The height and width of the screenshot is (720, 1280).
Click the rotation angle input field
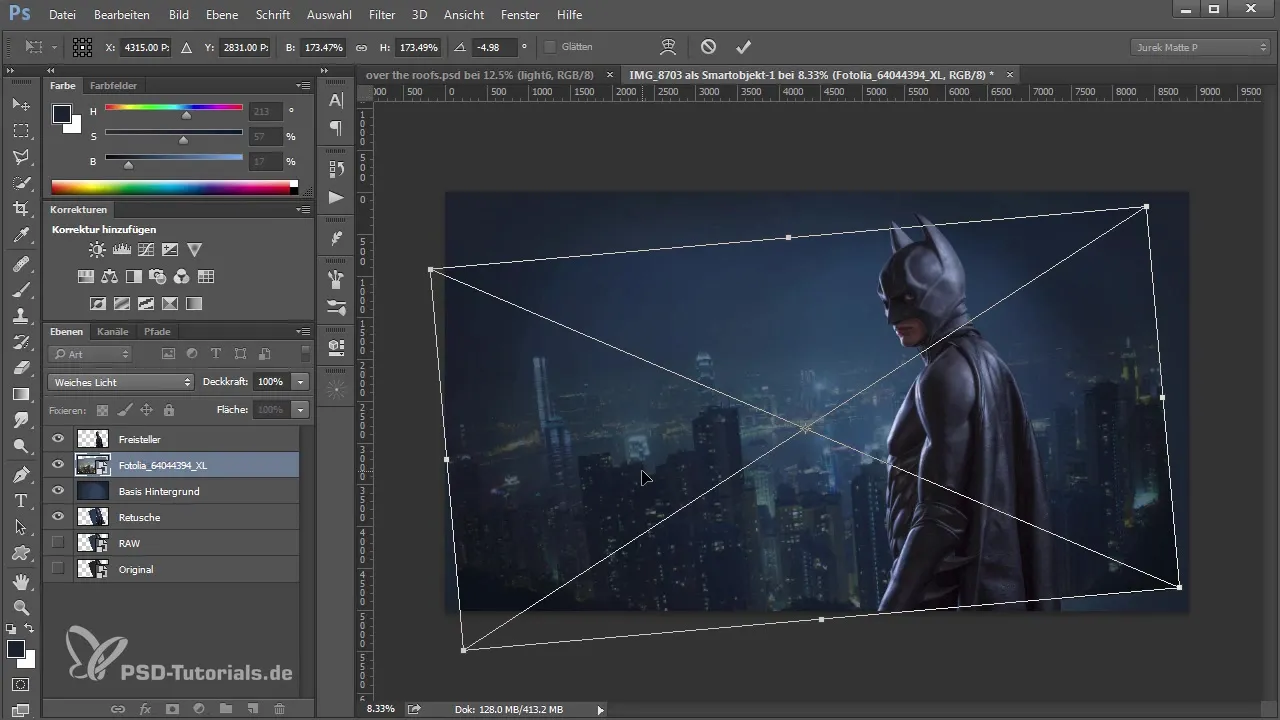tap(494, 47)
